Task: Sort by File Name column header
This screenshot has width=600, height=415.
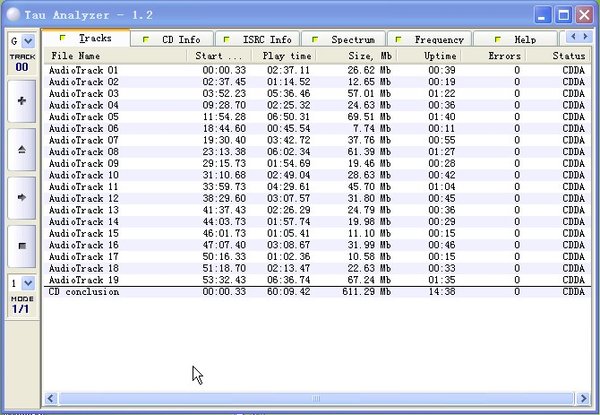Action: point(115,56)
